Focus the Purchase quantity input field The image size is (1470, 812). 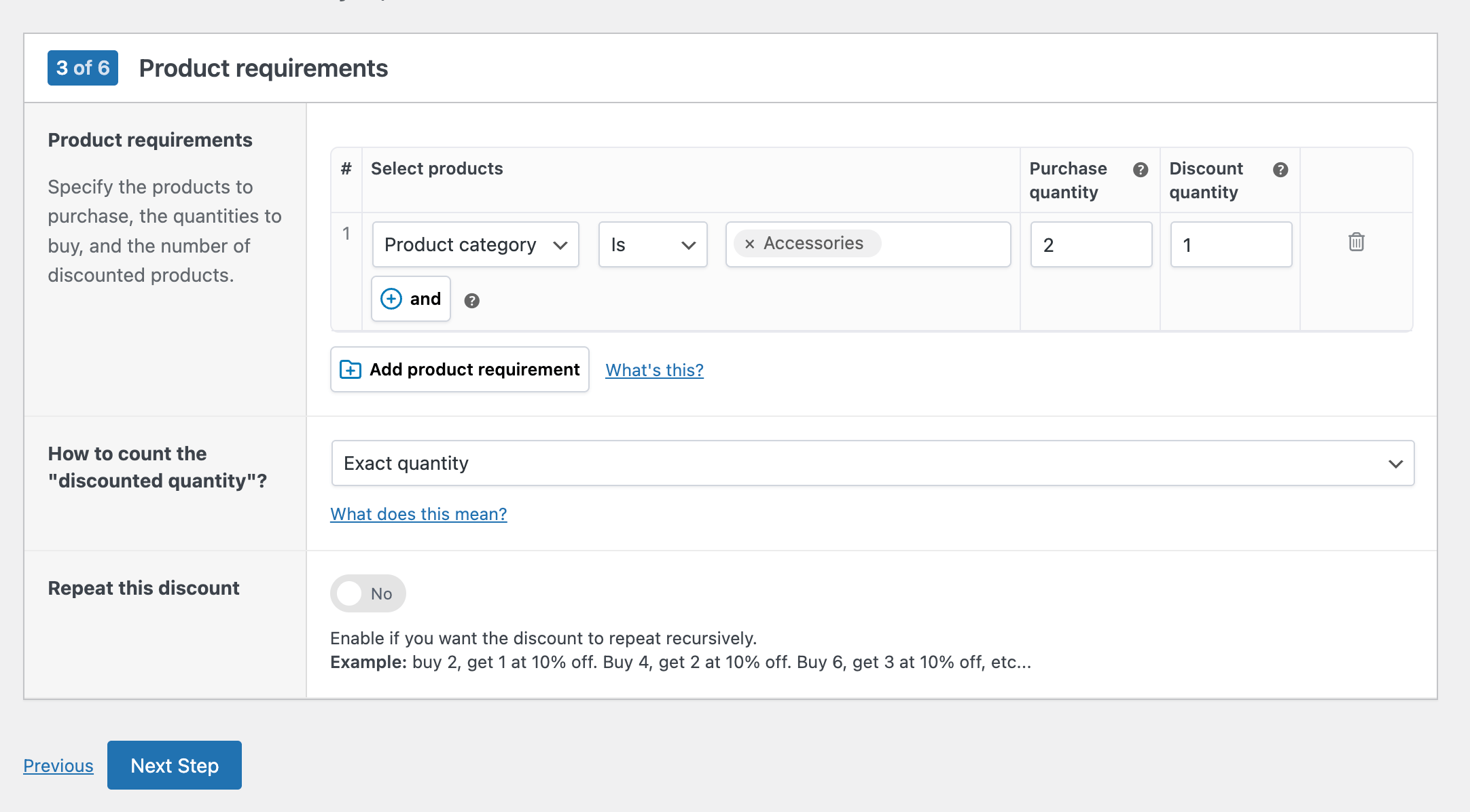point(1091,244)
